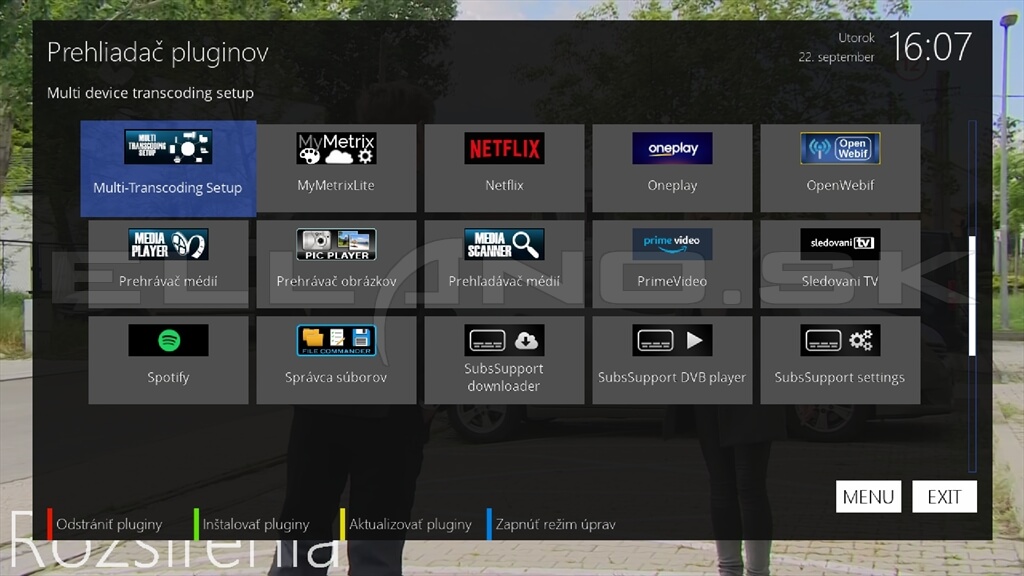Open SubsSupport settings plugin

(840, 360)
